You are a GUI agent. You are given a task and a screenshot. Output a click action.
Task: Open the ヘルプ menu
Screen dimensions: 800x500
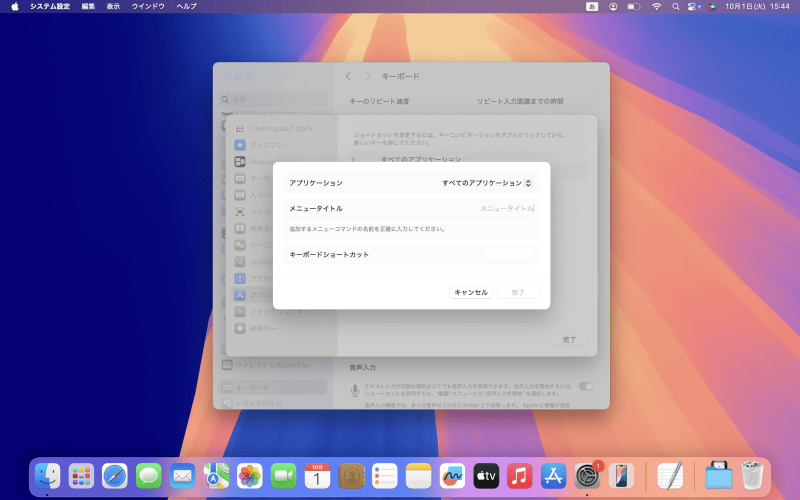click(x=186, y=7)
